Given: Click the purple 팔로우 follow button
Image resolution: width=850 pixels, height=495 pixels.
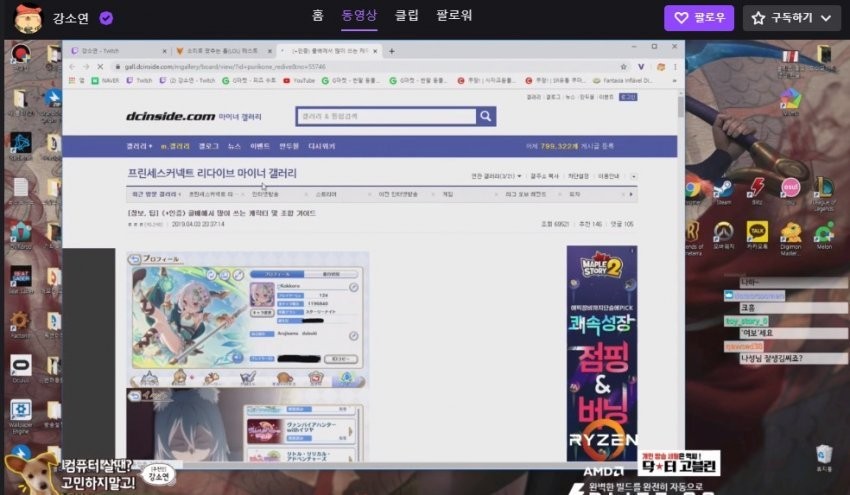Looking at the screenshot, I should tap(699, 18).
